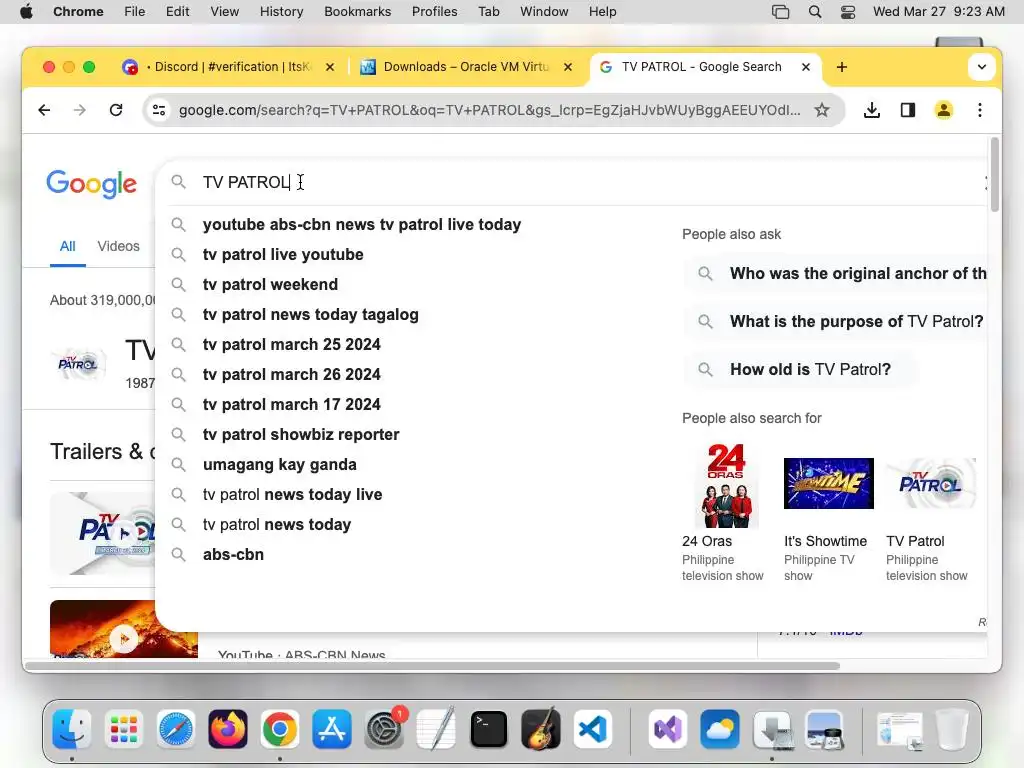Open the All results tab

[67, 246]
